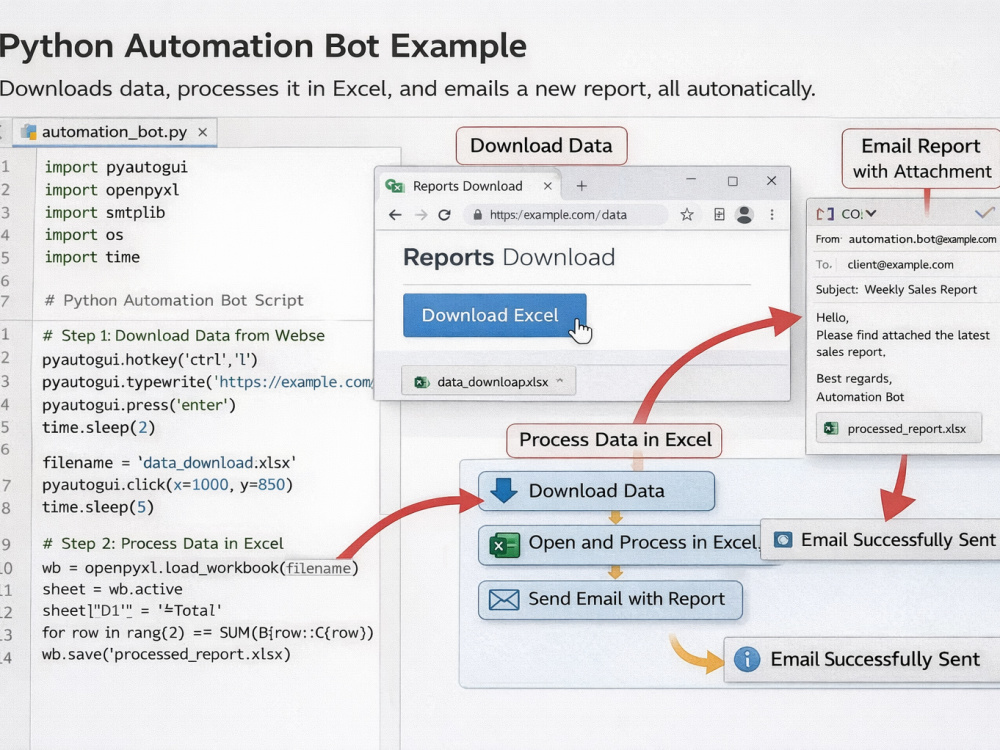Click the 'import time' code line
The image size is (1000, 750).
(92, 257)
